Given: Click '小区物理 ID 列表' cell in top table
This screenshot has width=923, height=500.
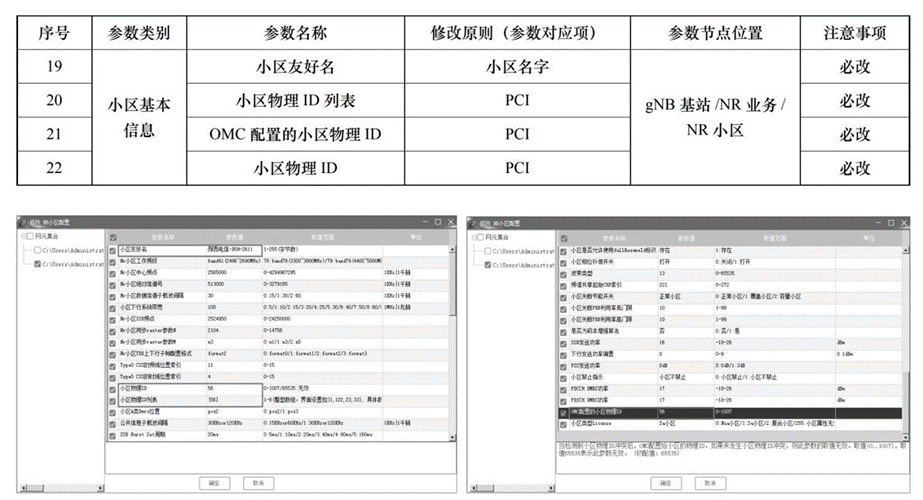Looking at the screenshot, I should (x=296, y=101).
